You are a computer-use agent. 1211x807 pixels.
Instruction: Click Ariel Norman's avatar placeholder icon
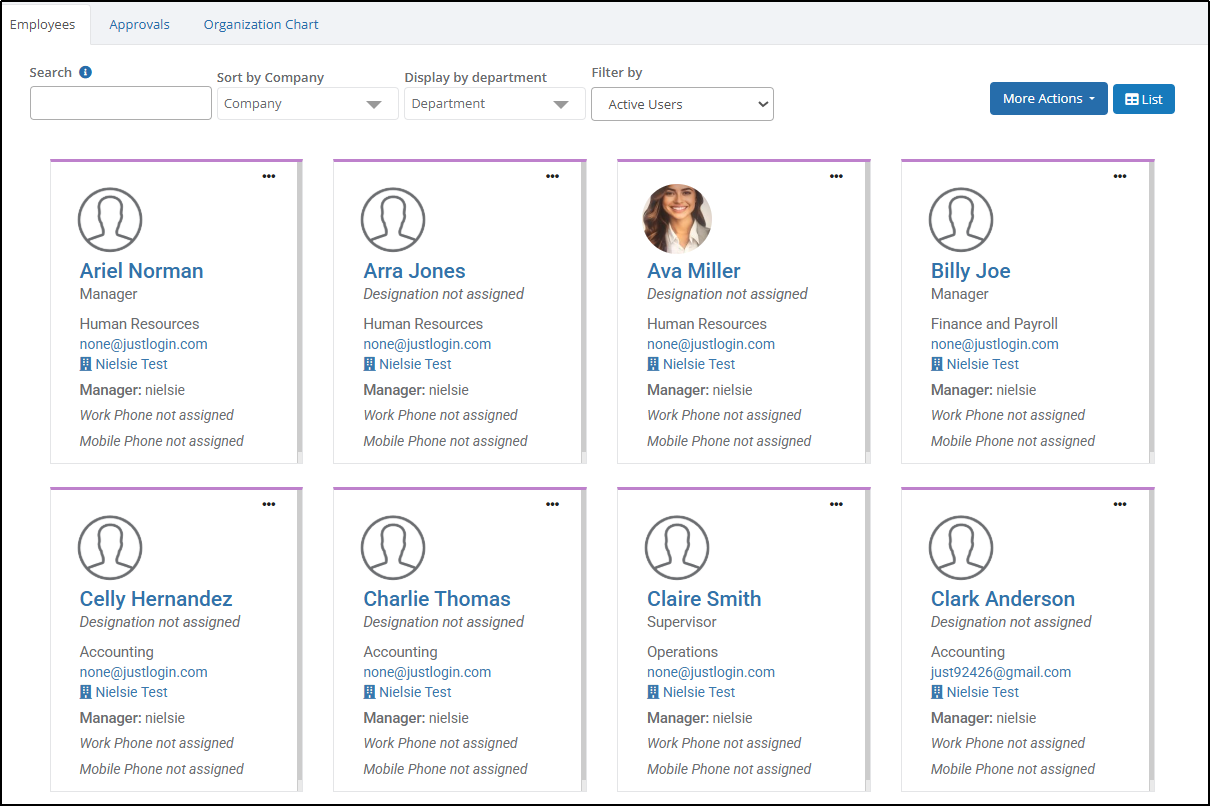(x=110, y=219)
